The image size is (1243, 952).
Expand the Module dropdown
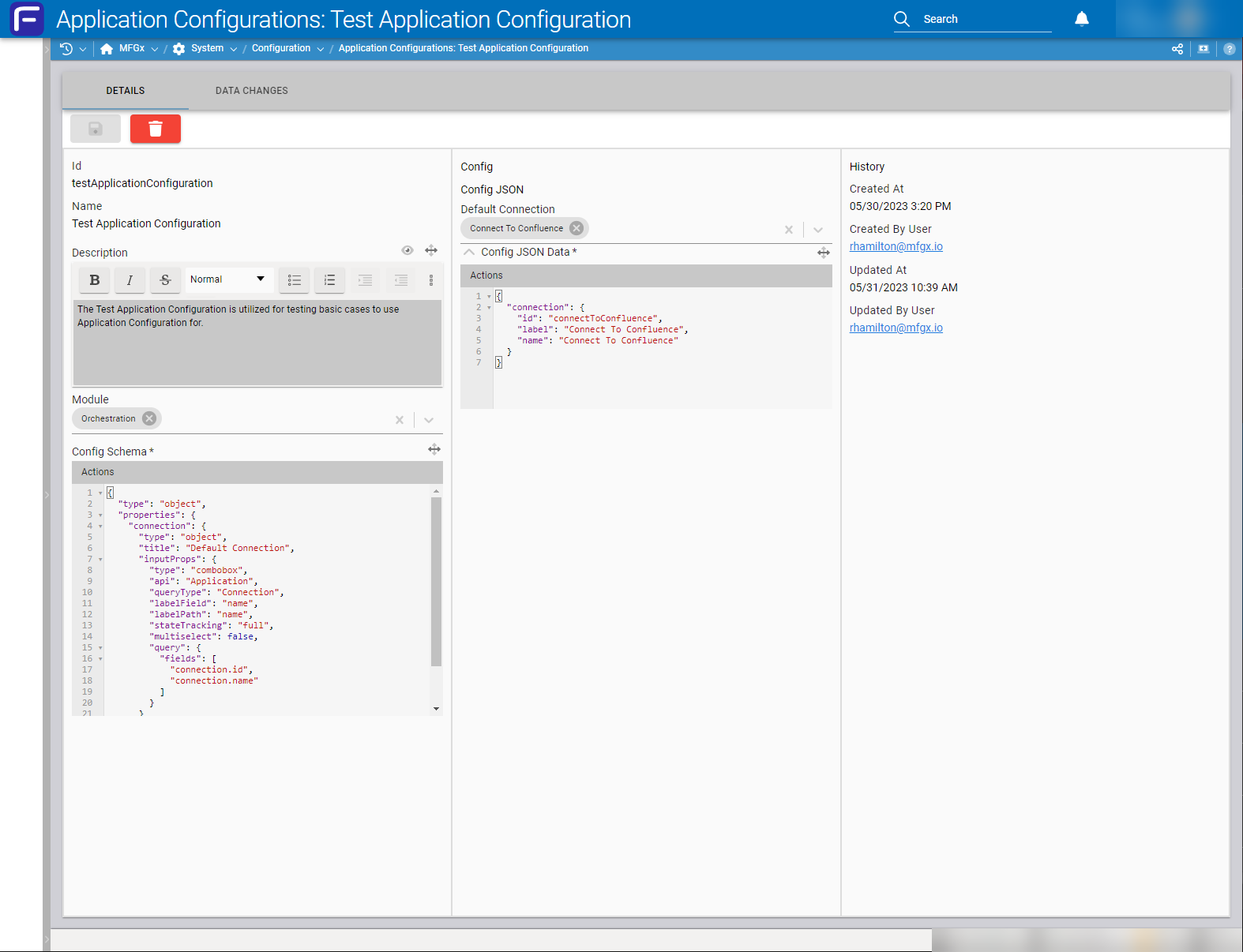429,420
